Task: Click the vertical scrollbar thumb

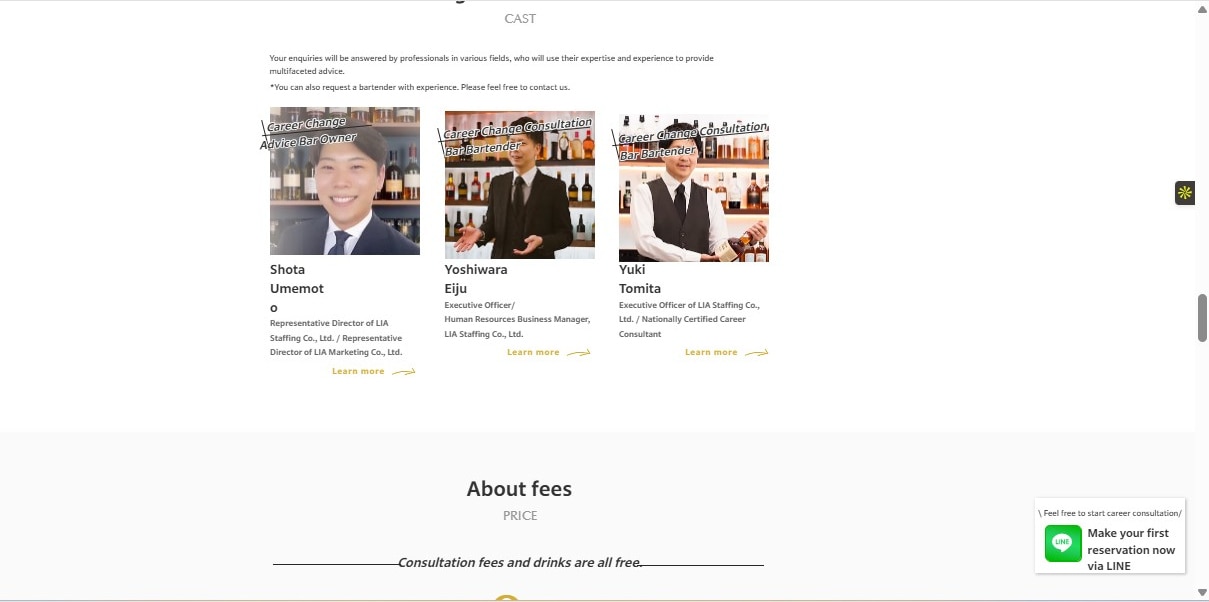Action: click(x=1202, y=318)
